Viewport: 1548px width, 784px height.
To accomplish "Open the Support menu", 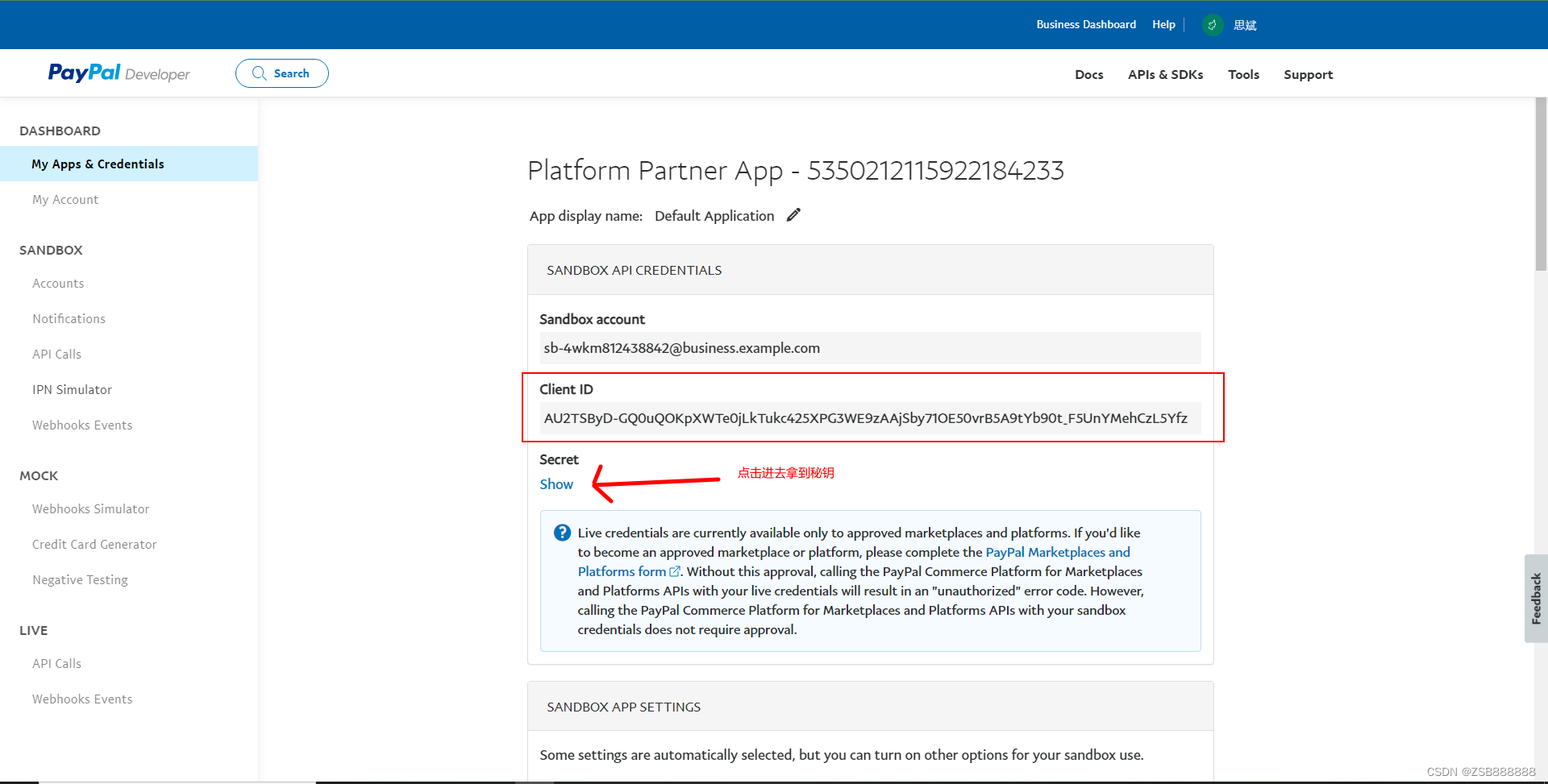I will [1308, 74].
